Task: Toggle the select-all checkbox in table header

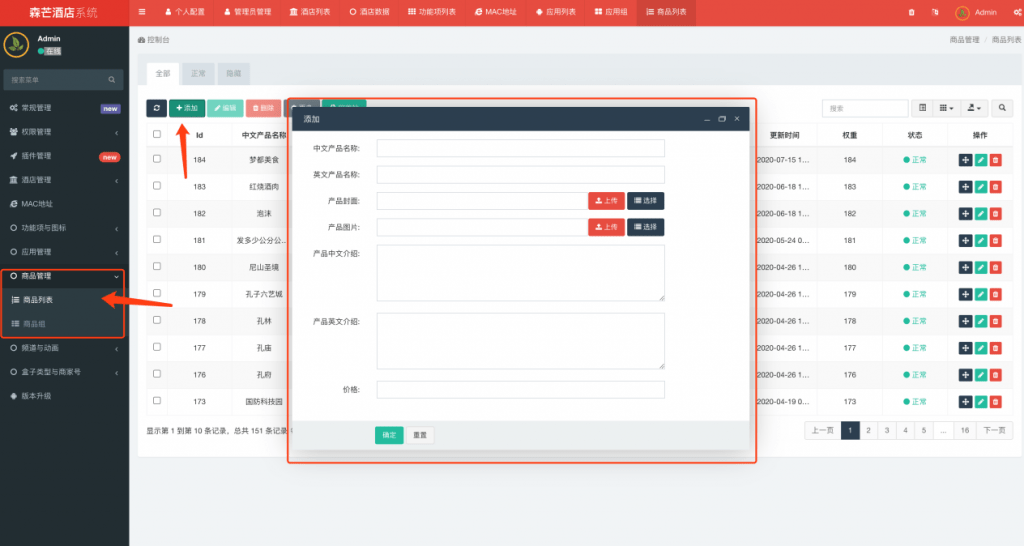Action: (x=157, y=134)
